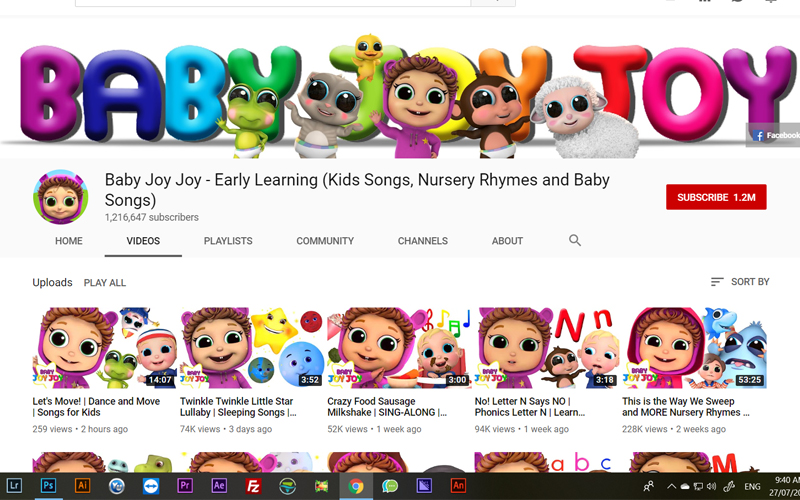Open Photoshop from the taskbar

click(x=48, y=486)
